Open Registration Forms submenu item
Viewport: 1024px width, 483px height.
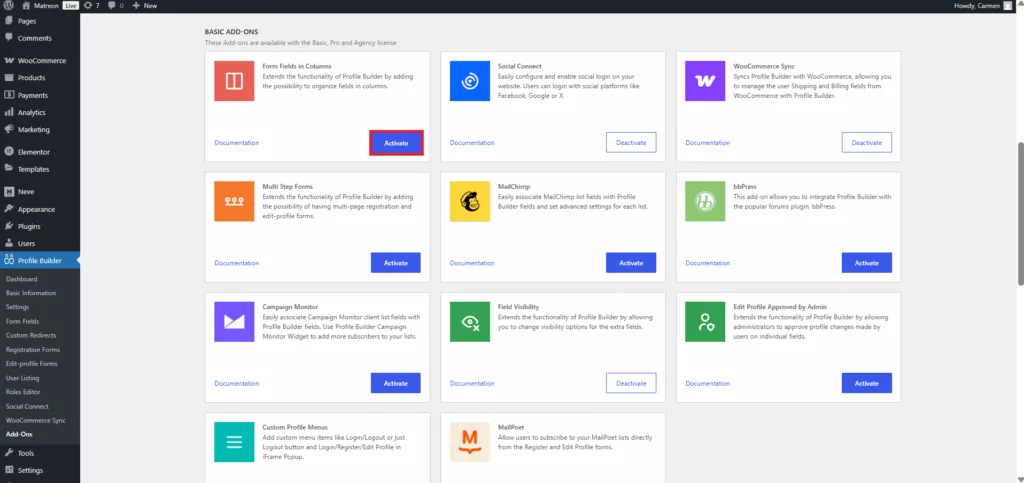click(x=33, y=350)
